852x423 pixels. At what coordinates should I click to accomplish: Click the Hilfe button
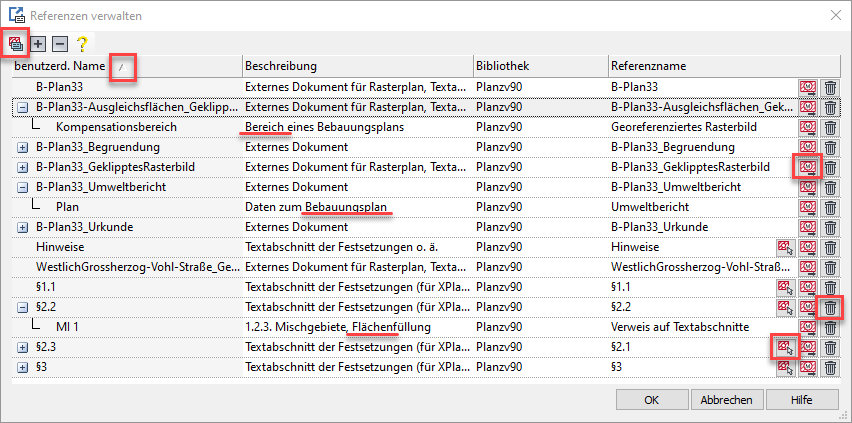pyautogui.click(x=800, y=400)
